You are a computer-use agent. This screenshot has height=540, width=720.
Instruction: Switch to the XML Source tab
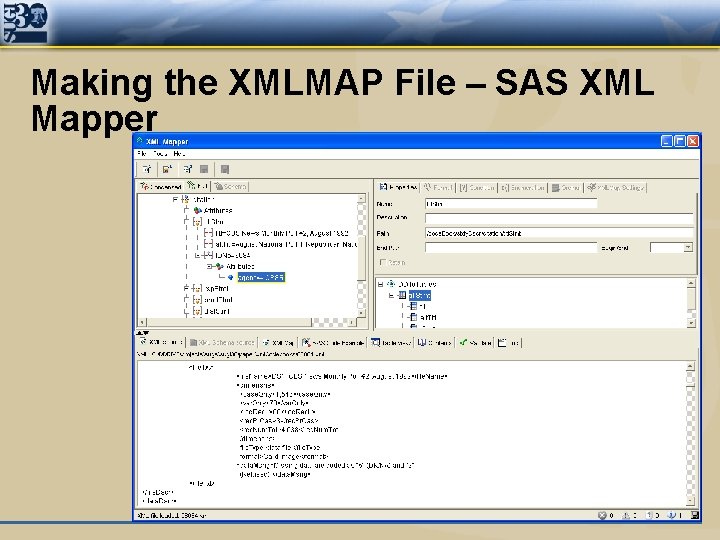point(161,343)
